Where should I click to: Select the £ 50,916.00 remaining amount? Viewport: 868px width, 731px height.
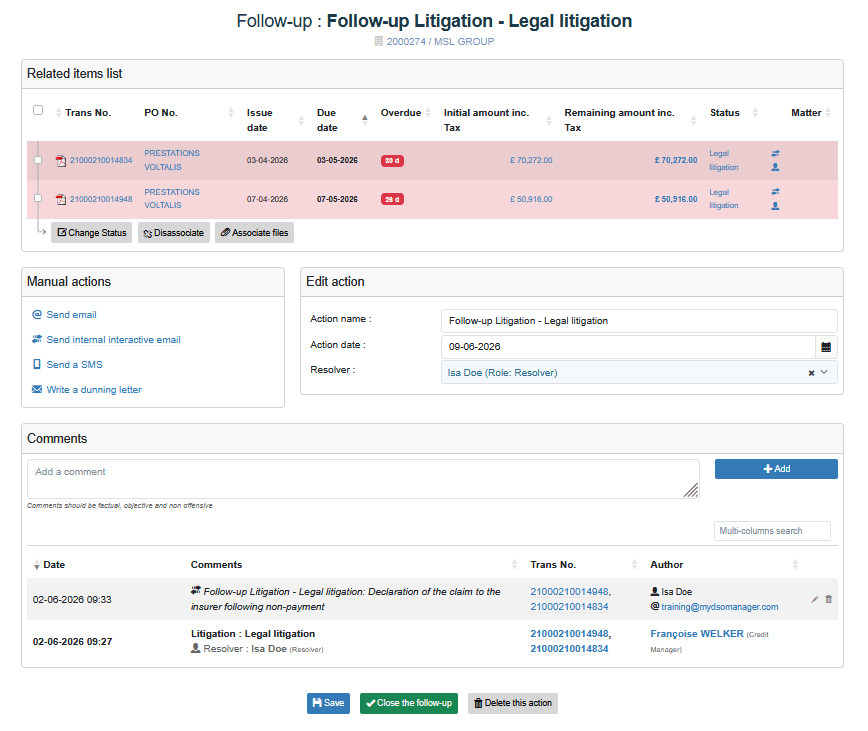[x=676, y=199]
